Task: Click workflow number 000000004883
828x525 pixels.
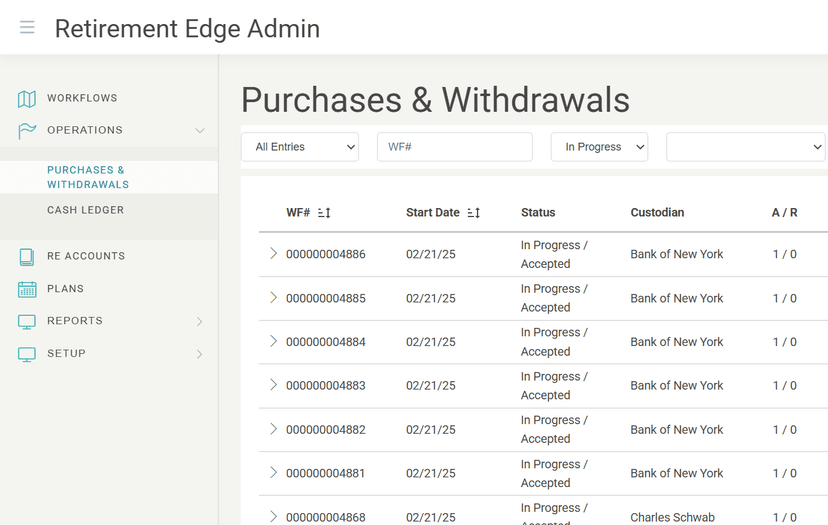Action: (x=326, y=386)
